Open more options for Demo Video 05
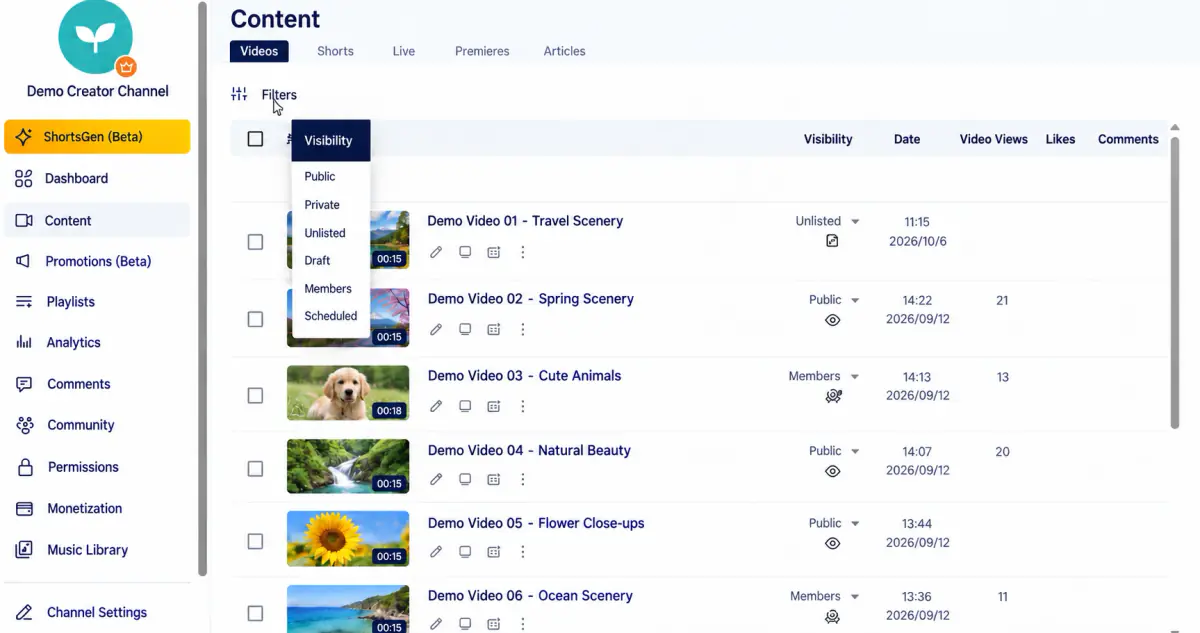Viewport: 1200px width, 633px height. click(x=522, y=551)
